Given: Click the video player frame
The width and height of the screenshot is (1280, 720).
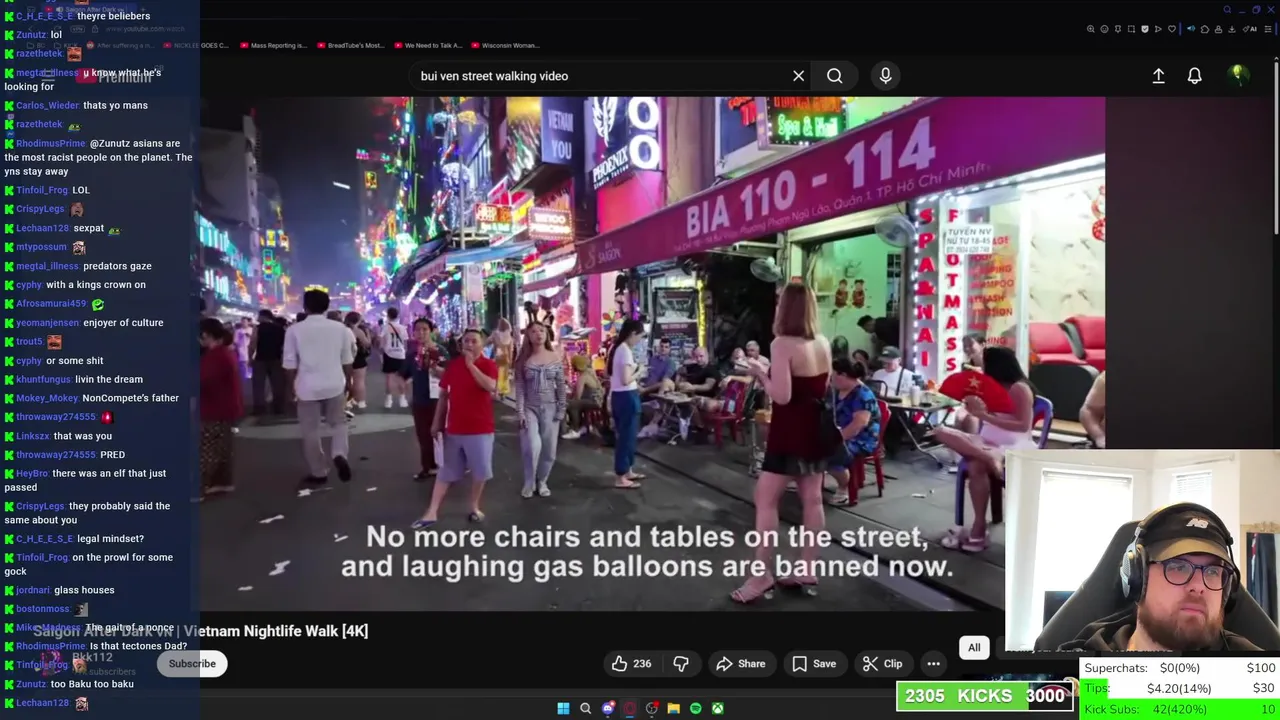Looking at the screenshot, I should point(652,353).
